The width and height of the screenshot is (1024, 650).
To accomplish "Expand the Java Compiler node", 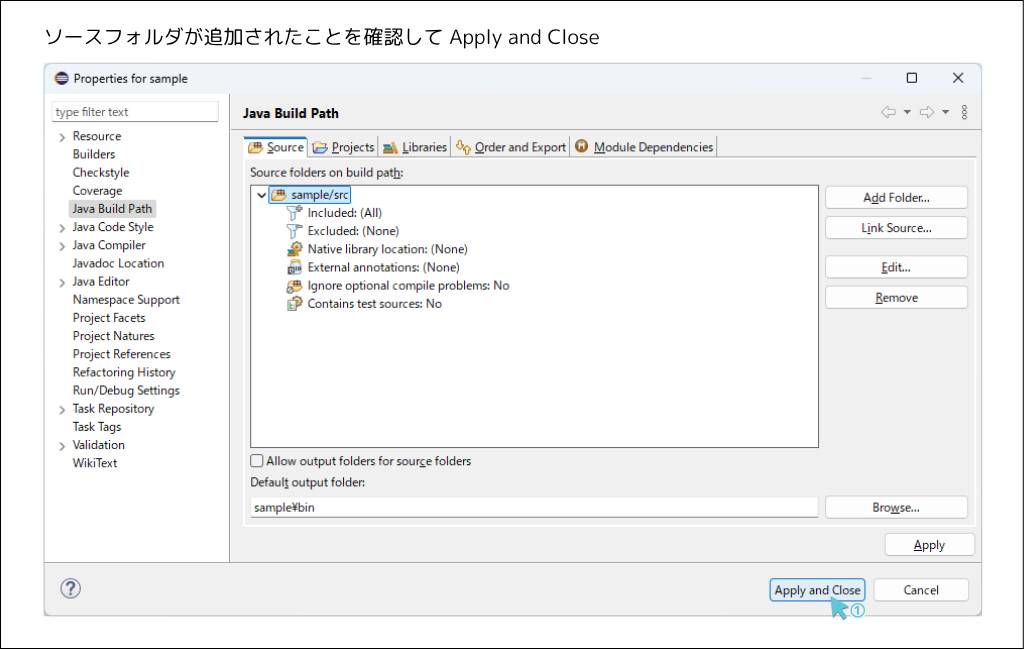I will [62, 246].
